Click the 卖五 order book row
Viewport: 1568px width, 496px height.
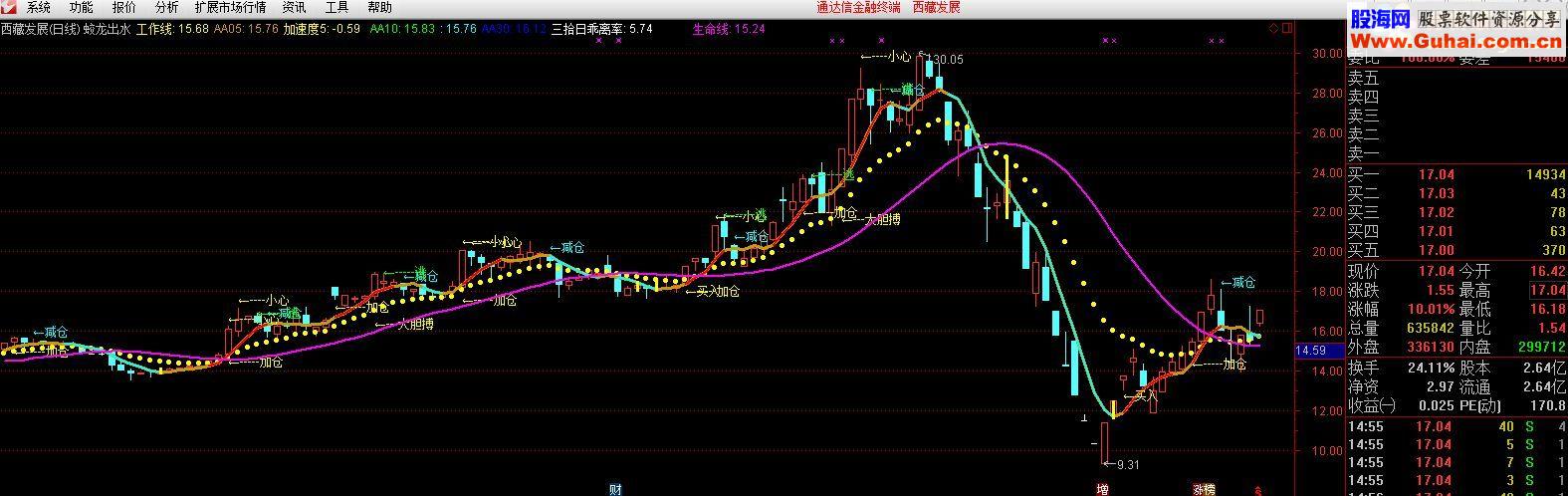1456,78
